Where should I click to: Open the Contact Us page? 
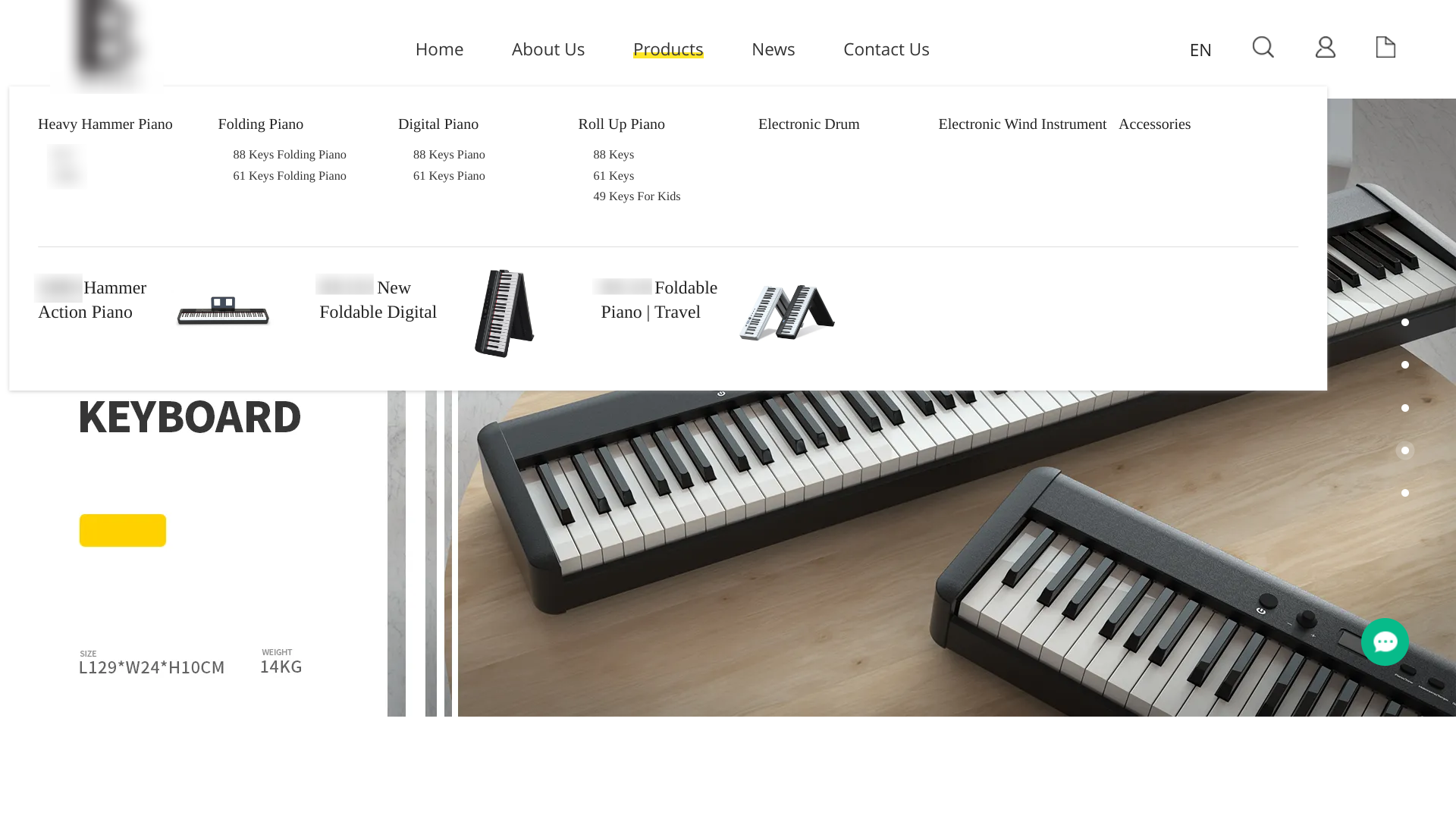(886, 49)
